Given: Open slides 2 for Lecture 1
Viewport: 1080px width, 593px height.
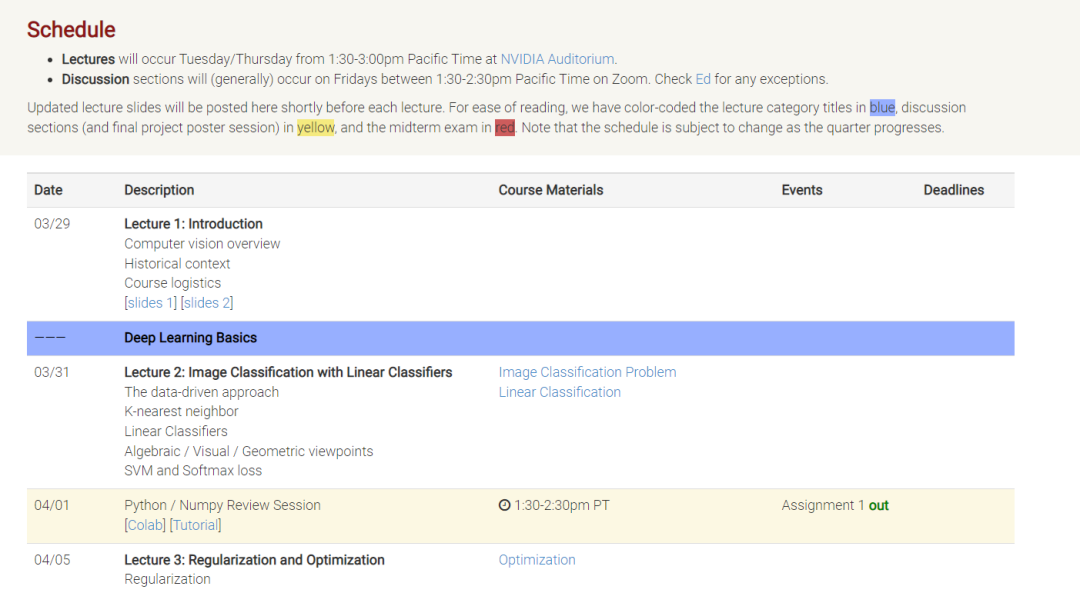Looking at the screenshot, I should point(208,303).
